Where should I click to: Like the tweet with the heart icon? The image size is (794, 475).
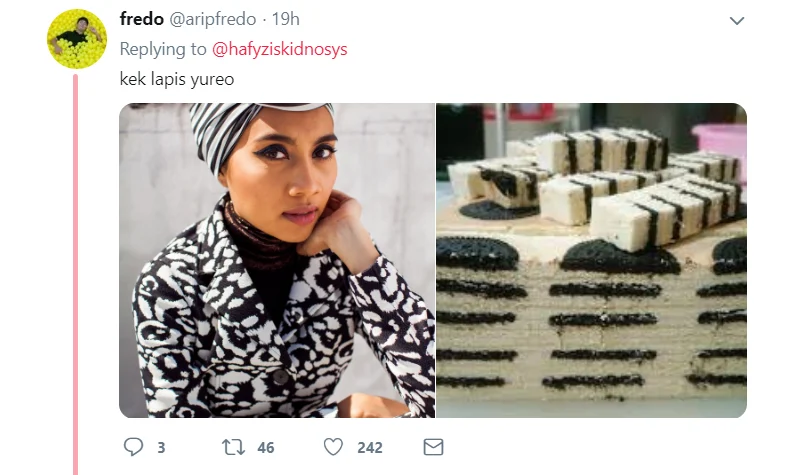(333, 447)
